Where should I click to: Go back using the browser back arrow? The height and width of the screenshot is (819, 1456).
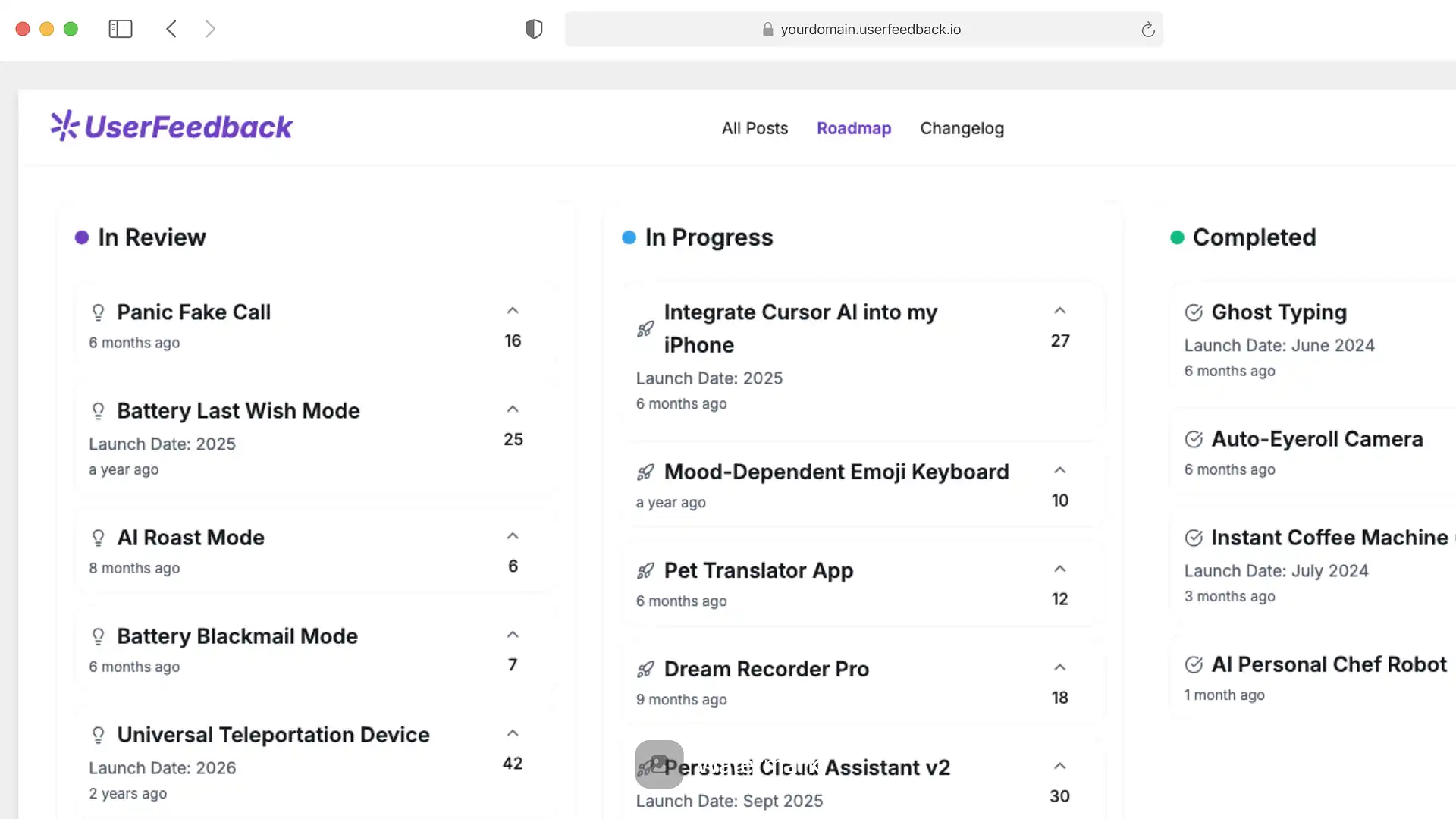click(171, 29)
